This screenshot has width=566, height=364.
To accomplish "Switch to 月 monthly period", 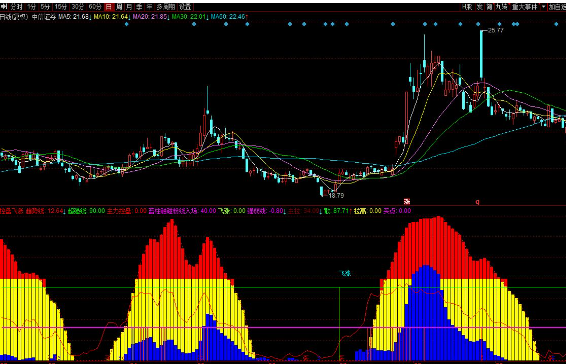I will pos(130,7).
